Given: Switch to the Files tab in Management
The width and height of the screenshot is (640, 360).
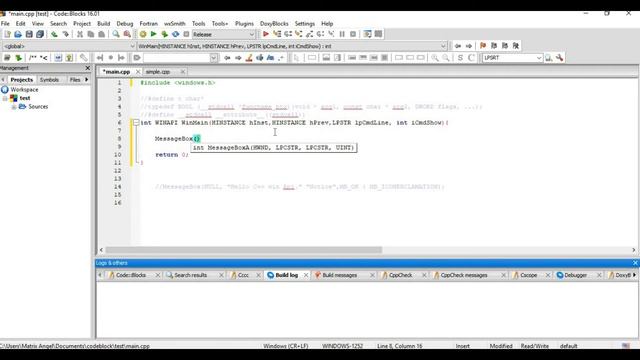Looking at the screenshot, I should click(x=75, y=80).
